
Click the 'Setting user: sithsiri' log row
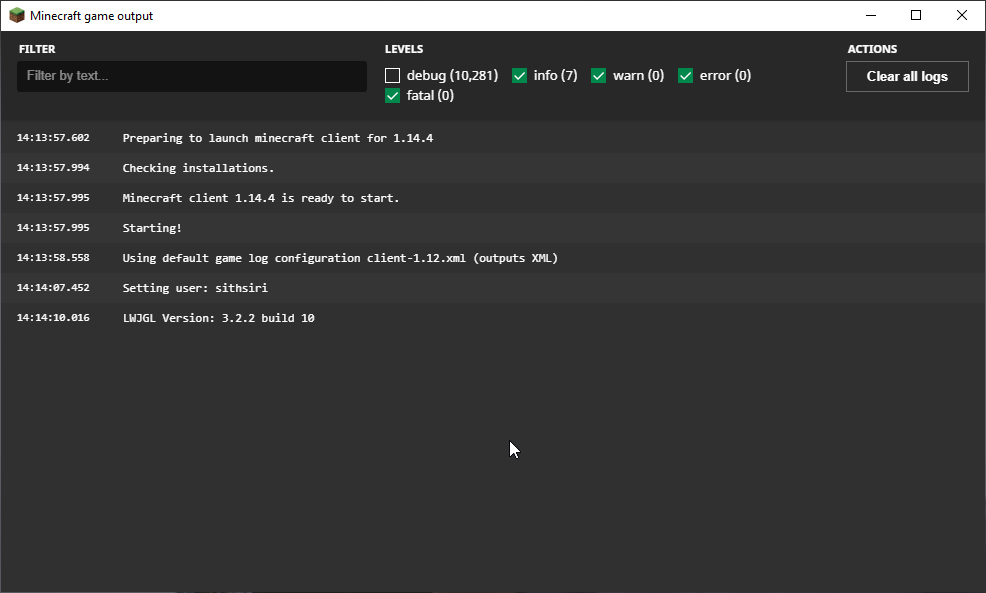pyautogui.click(x=195, y=288)
